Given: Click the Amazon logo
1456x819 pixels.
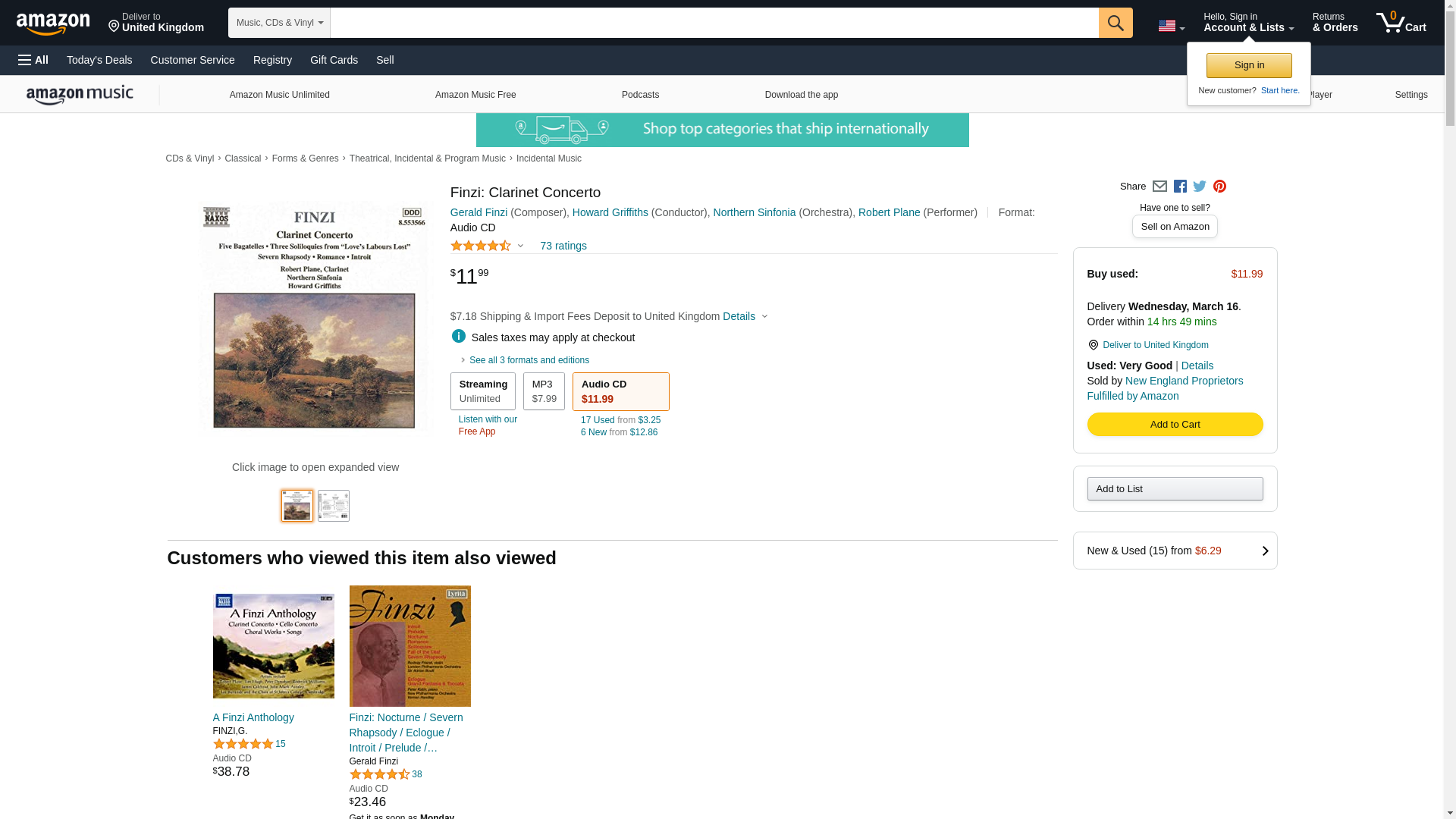Looking at the screenshot, I should click(x=53, y=24).
